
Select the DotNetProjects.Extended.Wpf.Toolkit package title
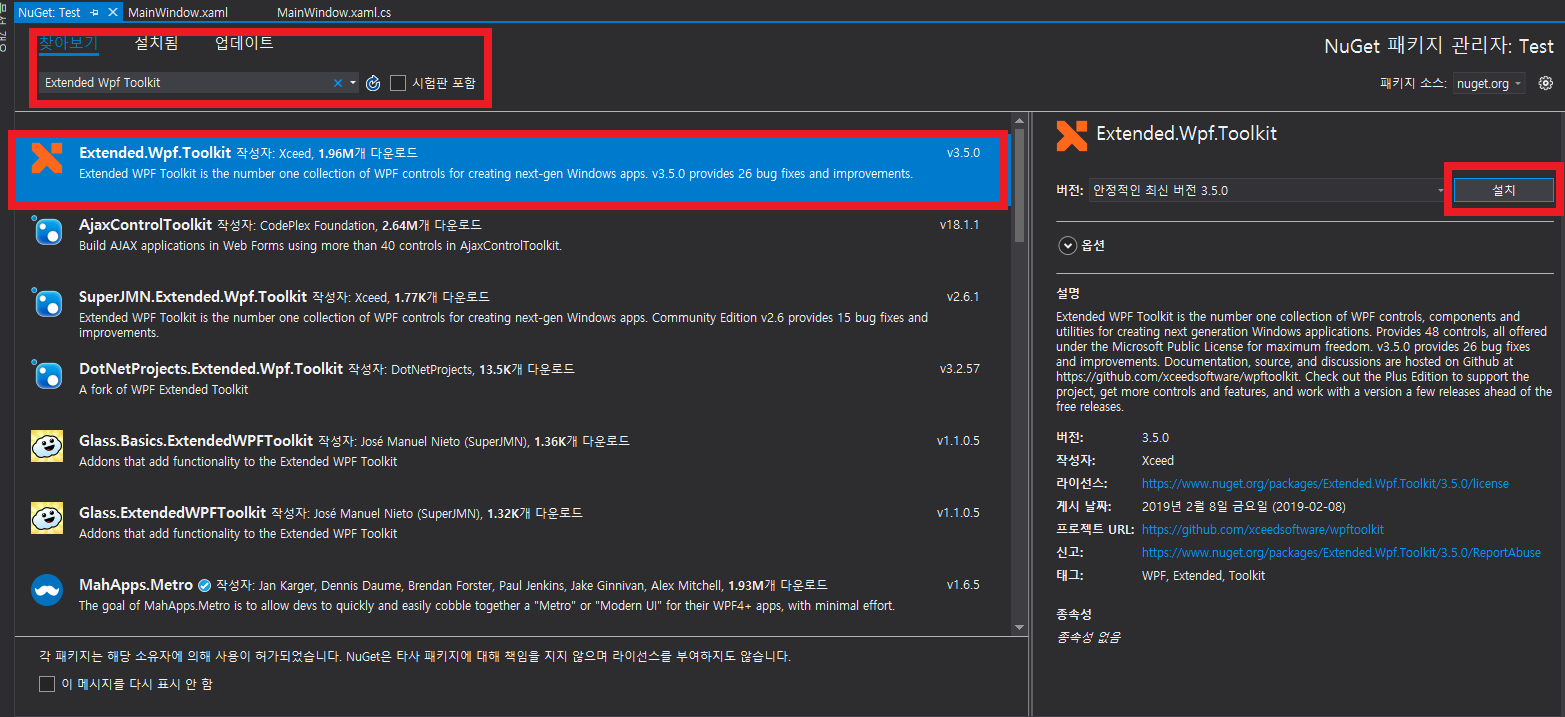[211, 369]
